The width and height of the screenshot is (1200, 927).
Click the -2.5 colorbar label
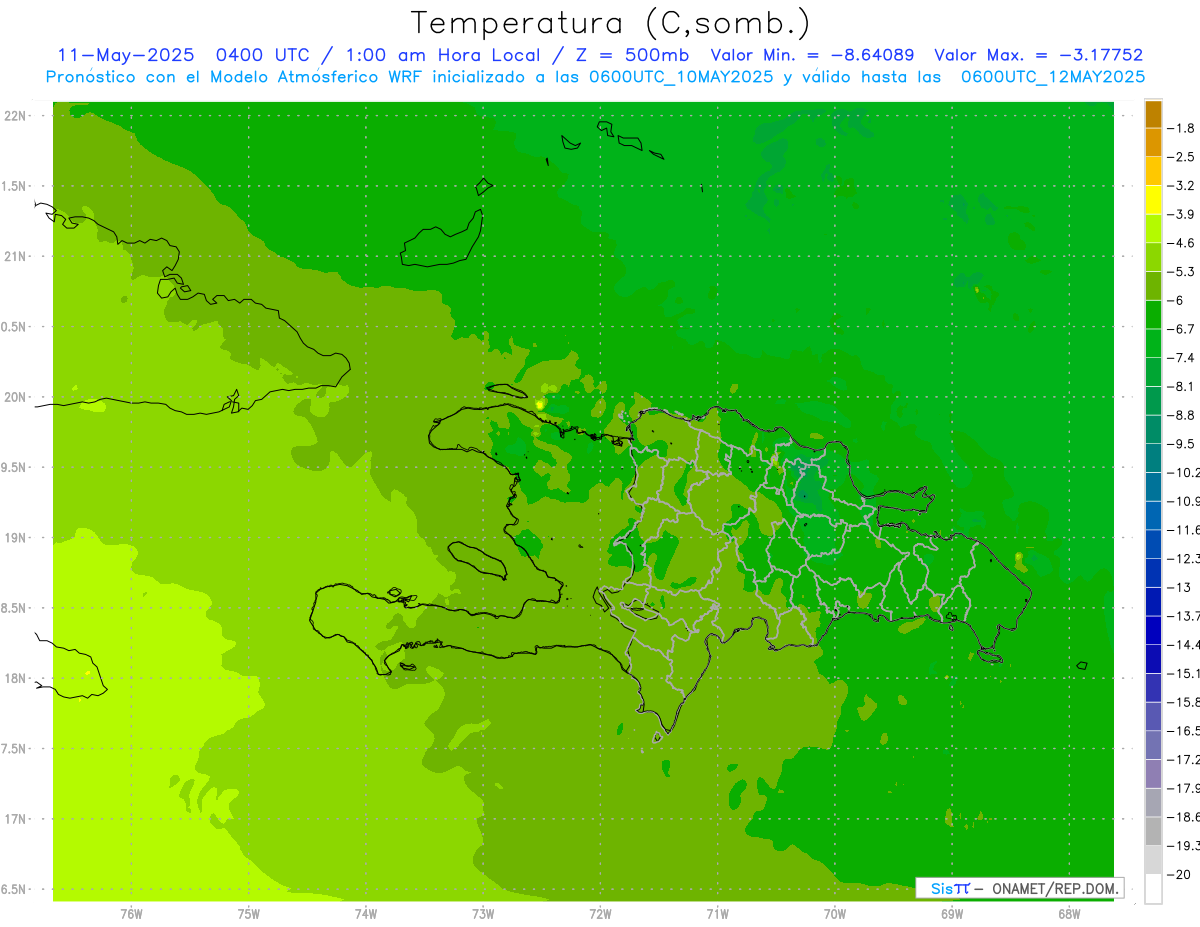click(1181, 157)
